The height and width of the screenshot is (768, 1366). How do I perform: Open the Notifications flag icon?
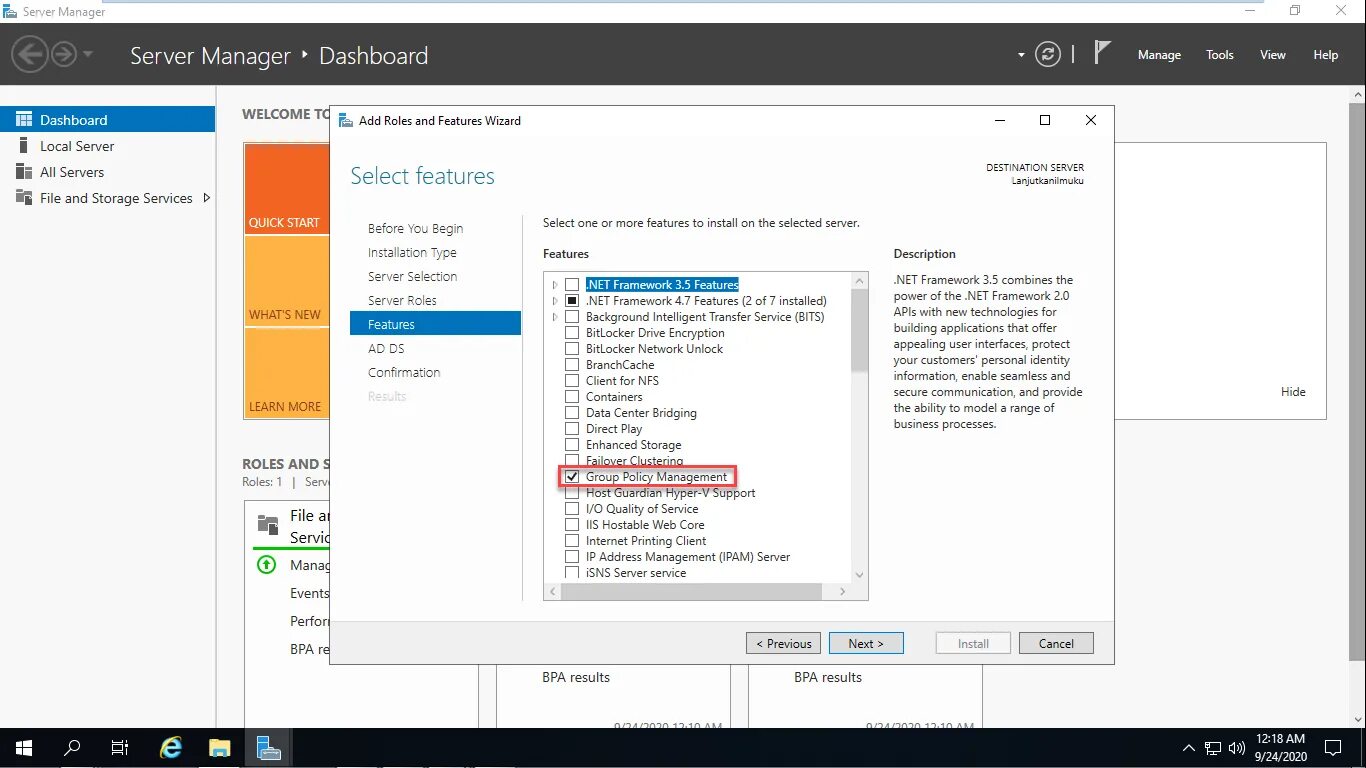click(x=1101, y=53)
